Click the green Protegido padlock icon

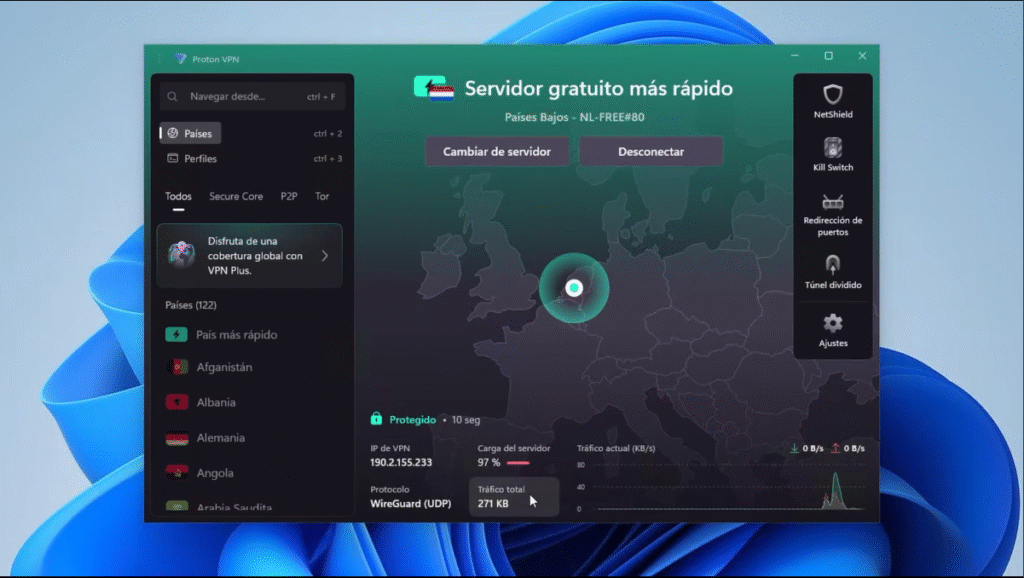pyautogui.click(x=376, y=419)
